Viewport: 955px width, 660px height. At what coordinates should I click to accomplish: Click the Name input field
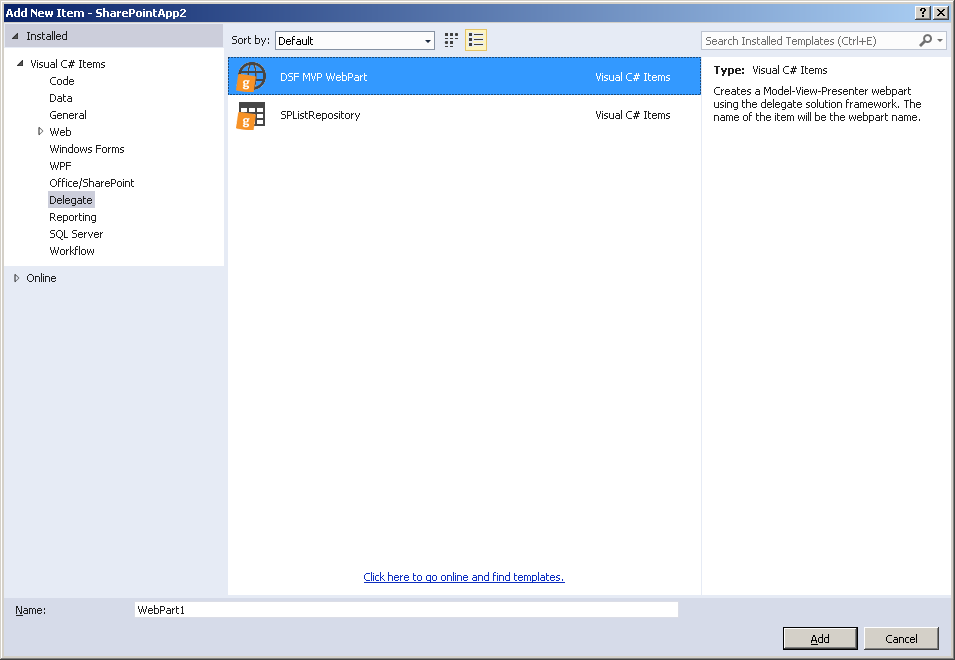[x=405, y=609]
